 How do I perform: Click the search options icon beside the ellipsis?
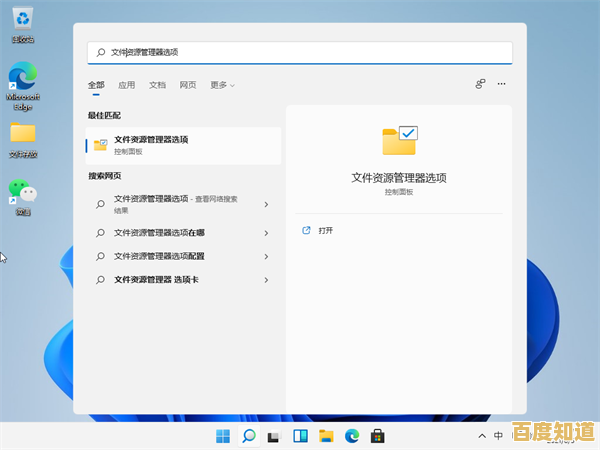pos(480,85)
